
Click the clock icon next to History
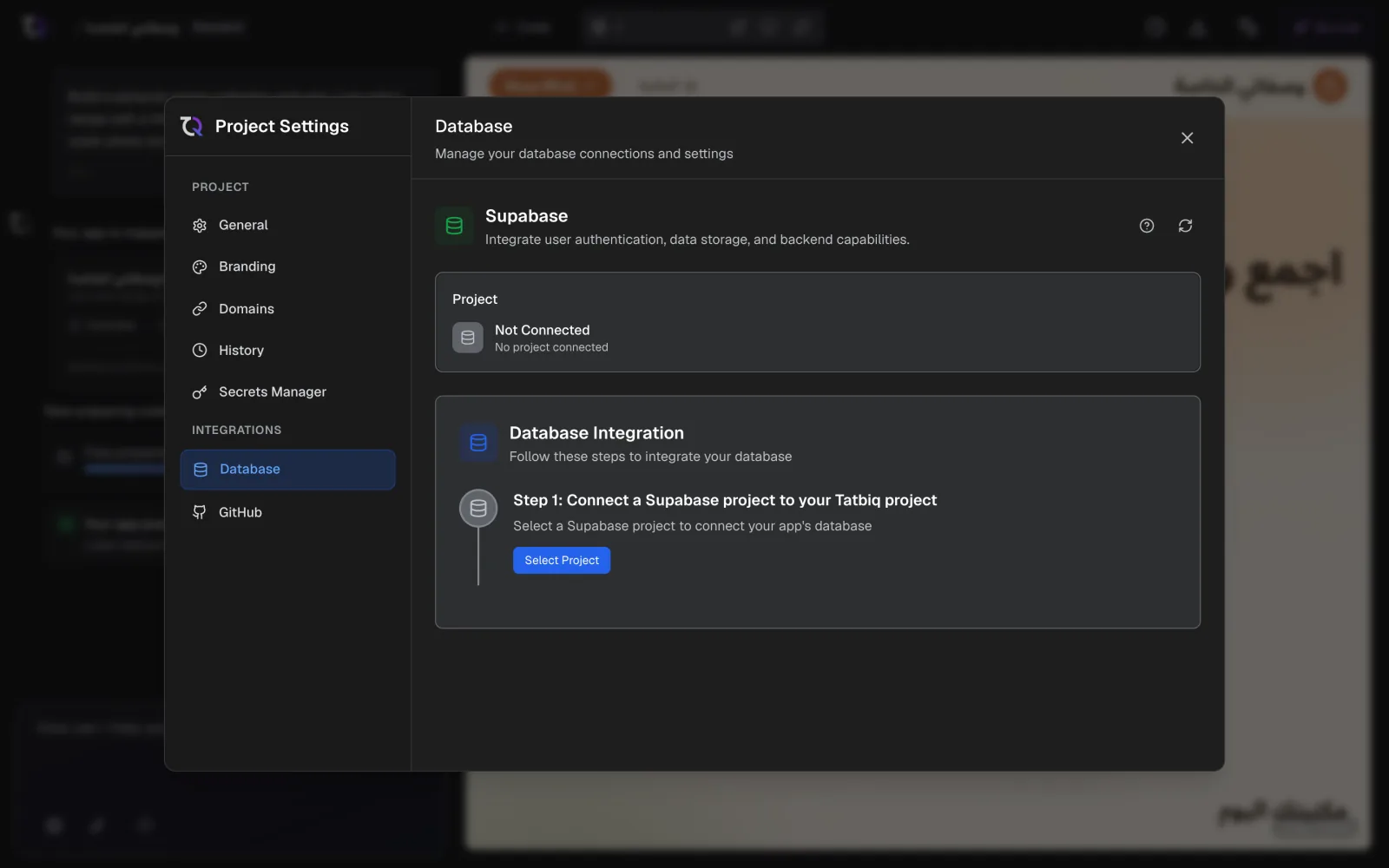[200, 351]
